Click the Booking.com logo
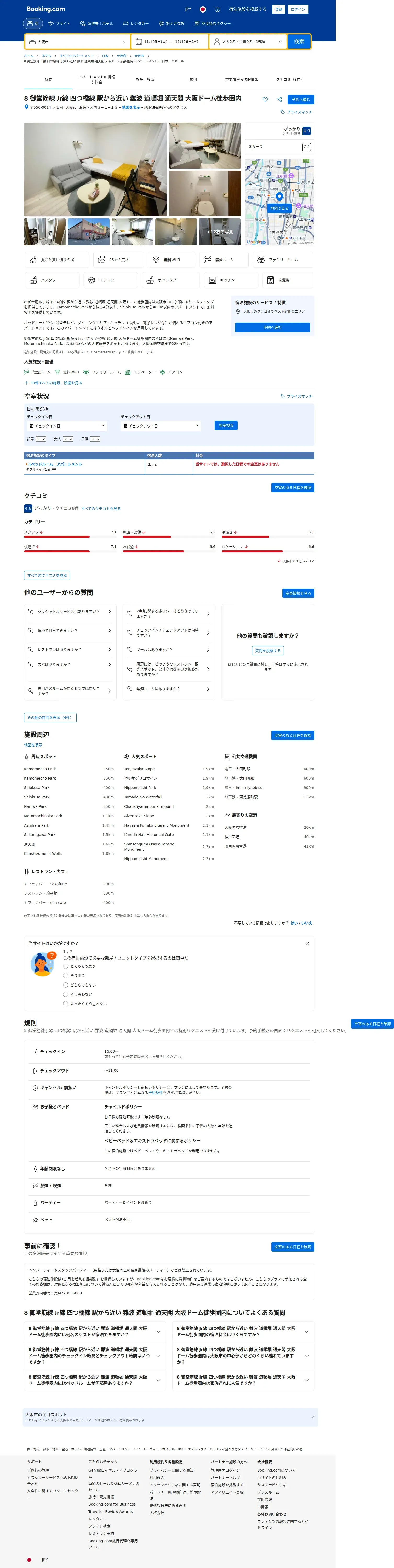Viewport: 394px width, 1568px height. (x=46, y=9)
